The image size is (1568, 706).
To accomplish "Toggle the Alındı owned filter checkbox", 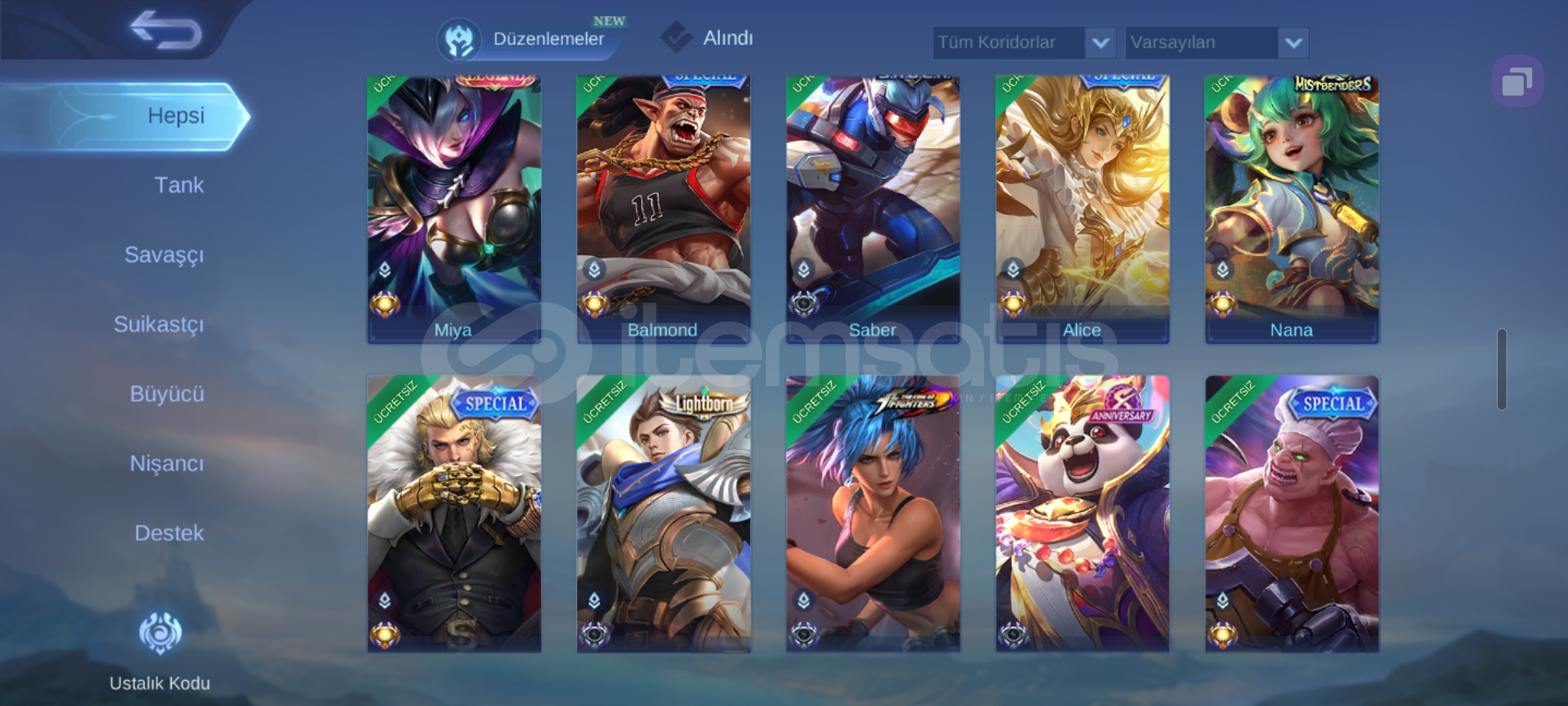I will (x=676, y=38).
